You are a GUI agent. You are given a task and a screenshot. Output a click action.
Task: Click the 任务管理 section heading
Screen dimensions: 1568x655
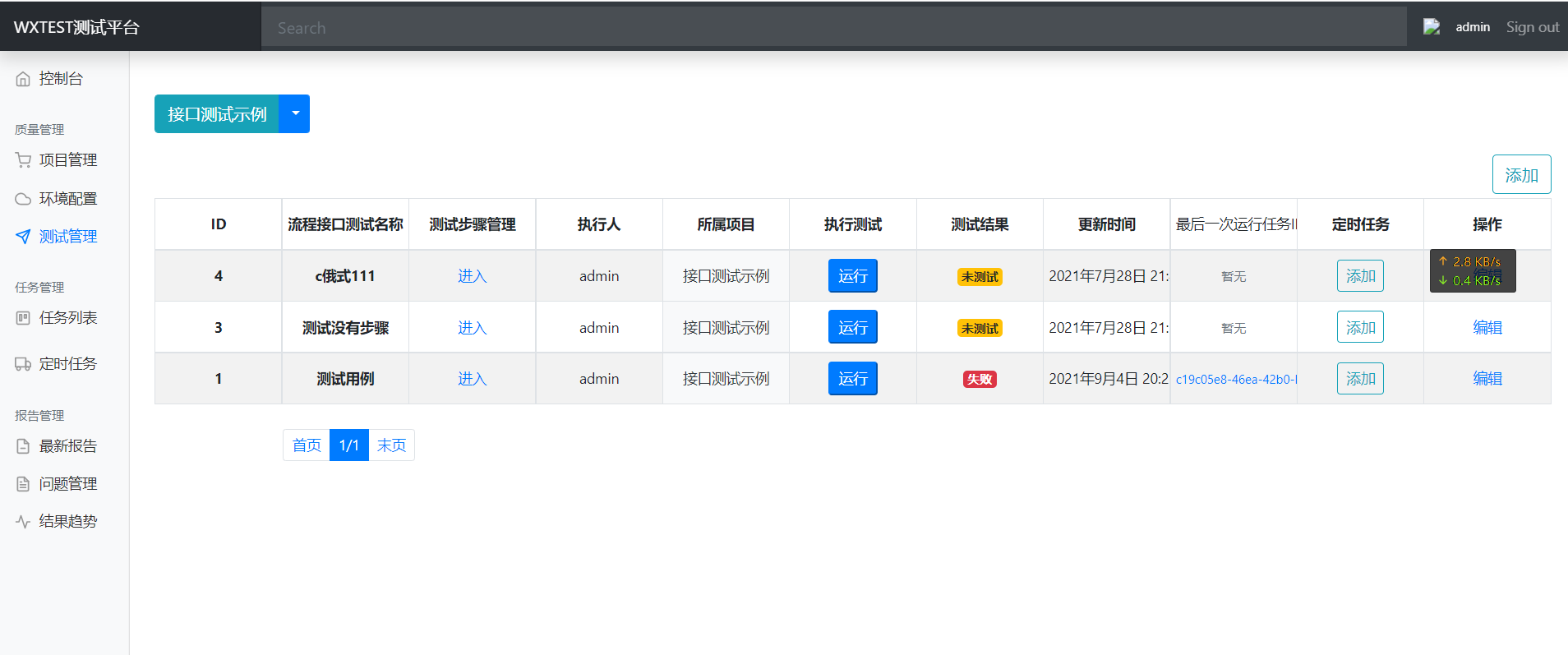click(x=39, y=288)
